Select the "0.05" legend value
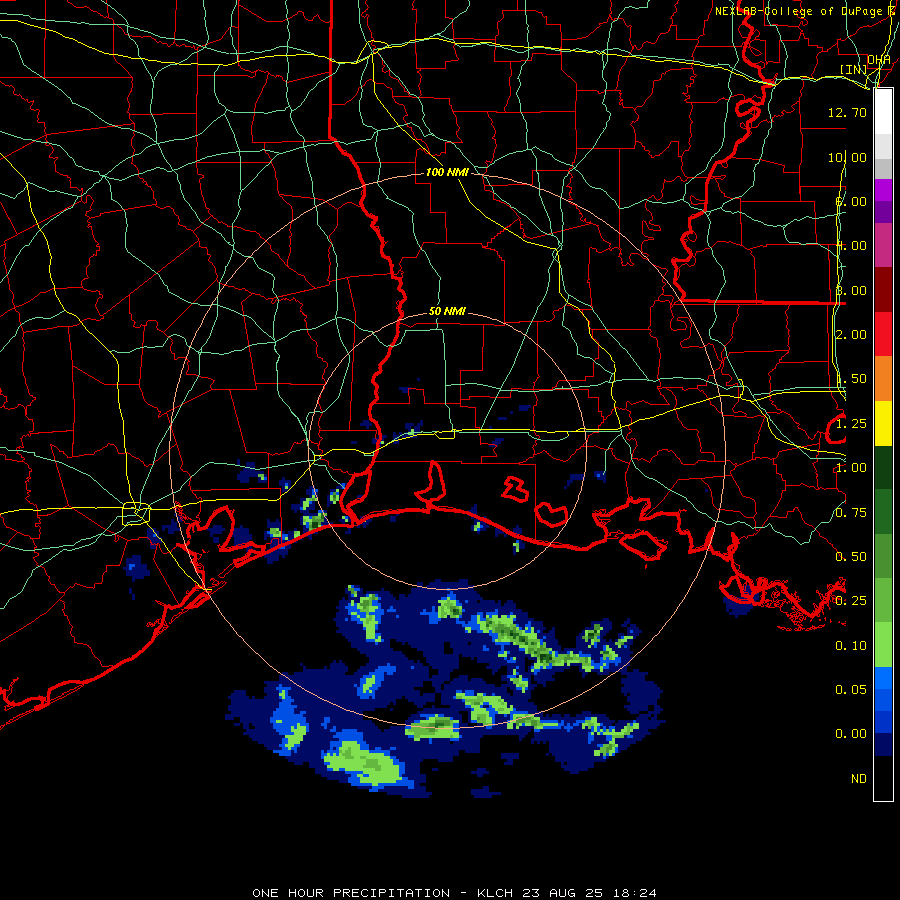The width and height of the screenshot is (900, 900). pos(851,690)
